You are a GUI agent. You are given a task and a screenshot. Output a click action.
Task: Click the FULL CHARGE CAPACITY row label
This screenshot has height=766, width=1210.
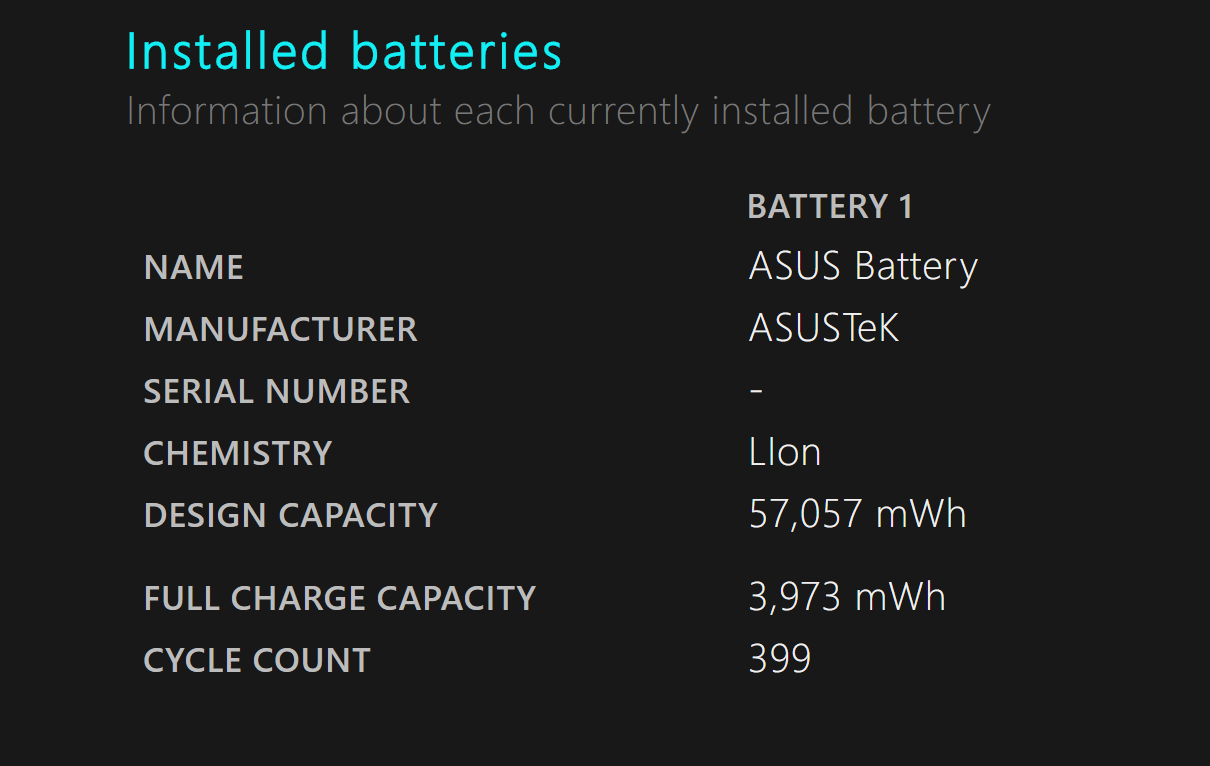340,598
